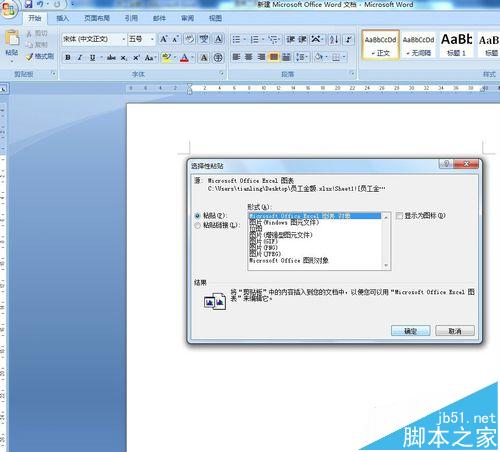The height and width of the screenshot is (452, 500).
Task: Apply character shading
Action: [x=204, y=57]
